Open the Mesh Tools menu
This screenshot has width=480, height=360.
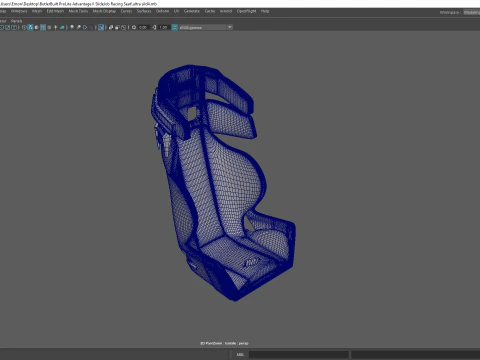[x=78, y=11]
